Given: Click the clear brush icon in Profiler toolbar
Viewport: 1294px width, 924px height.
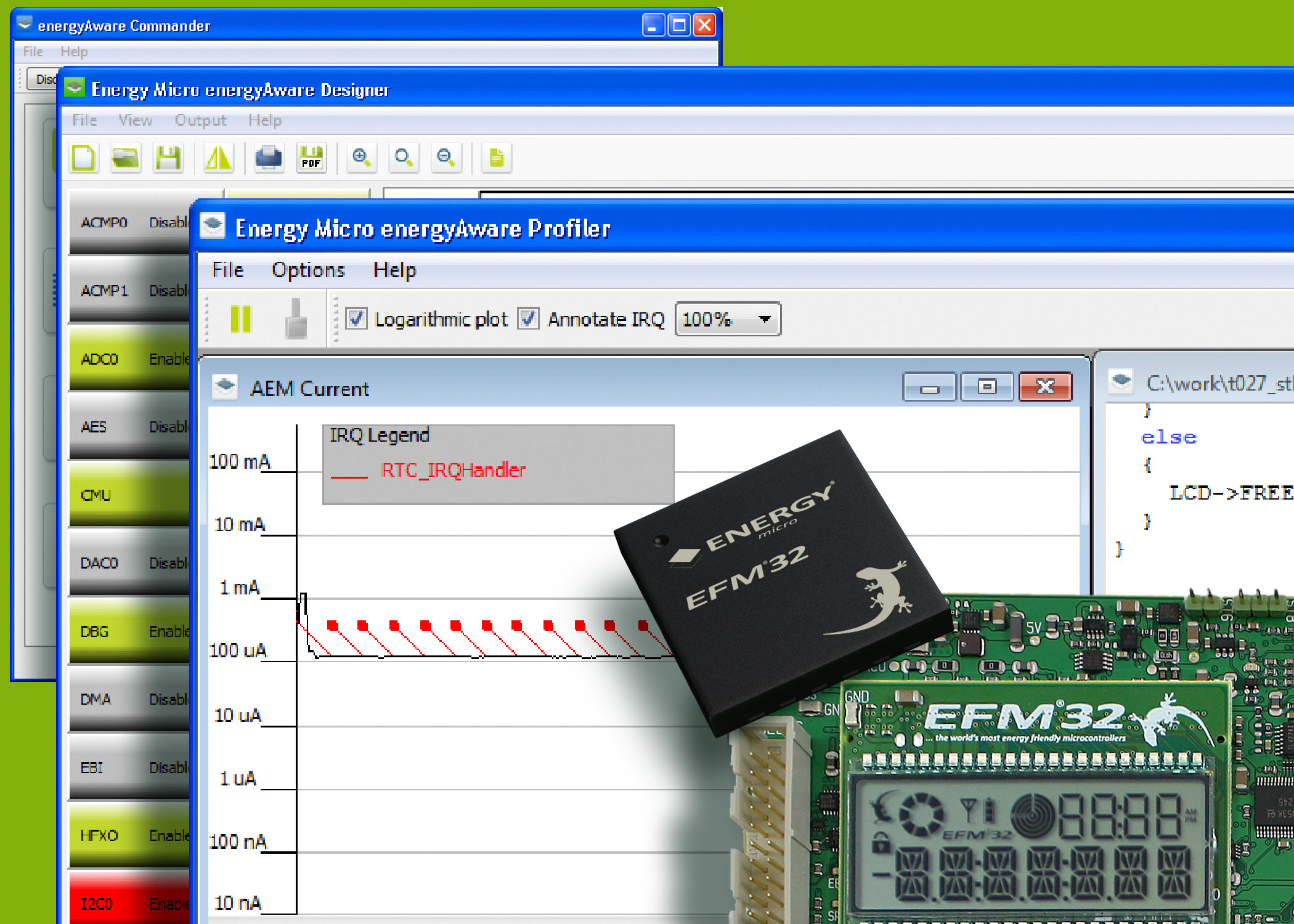Looking at the screenshot, I should pos(296,319).
